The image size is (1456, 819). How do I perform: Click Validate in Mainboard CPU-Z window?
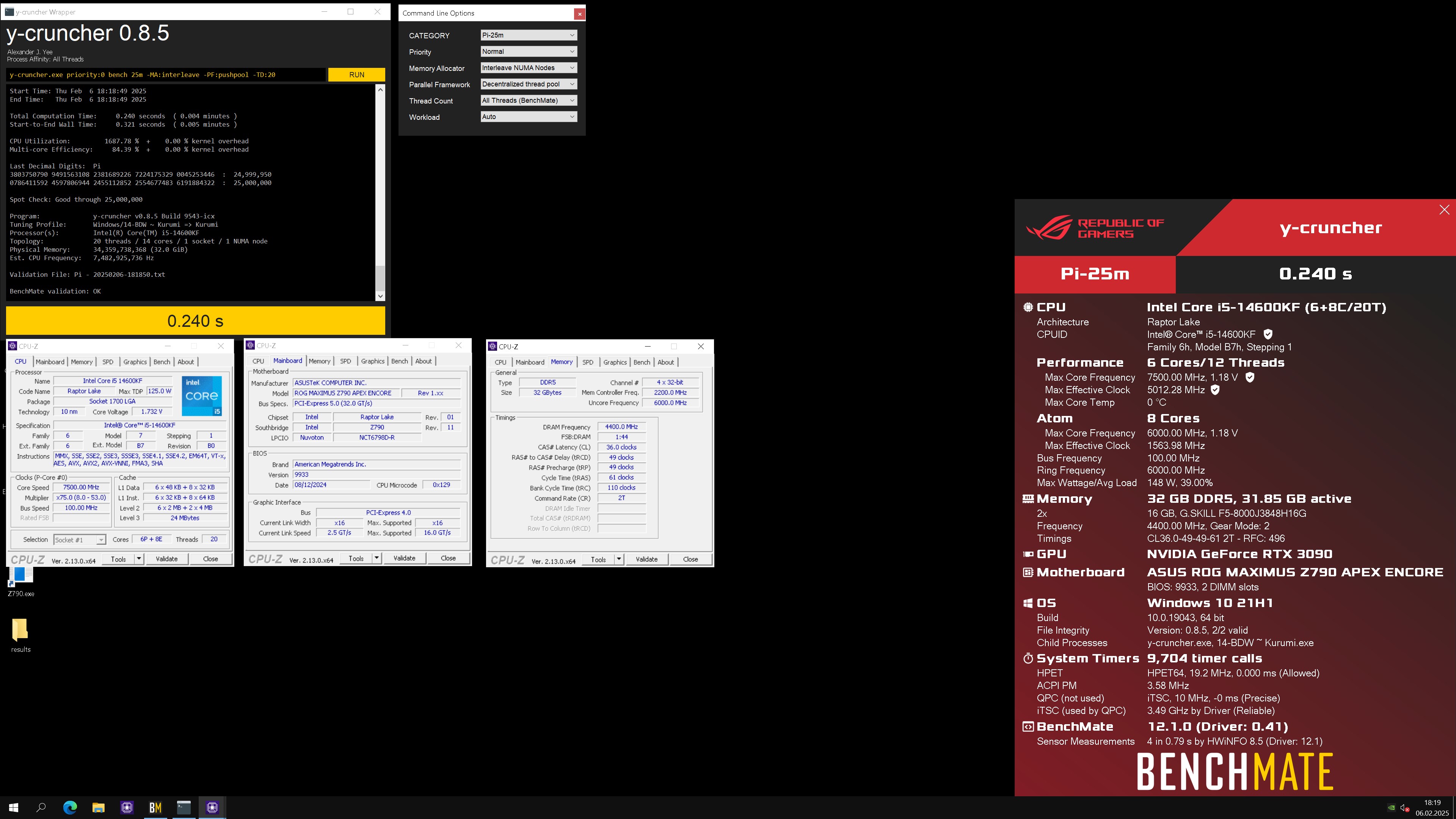point(404,559)
